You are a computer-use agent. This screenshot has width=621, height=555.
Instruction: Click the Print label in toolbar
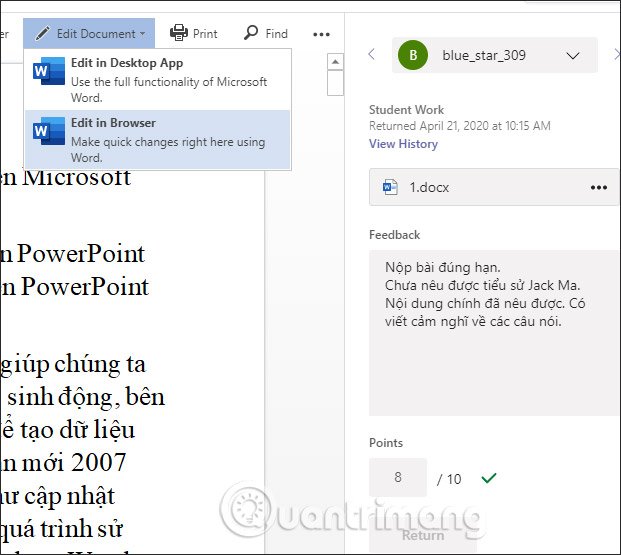coord(205,34)
